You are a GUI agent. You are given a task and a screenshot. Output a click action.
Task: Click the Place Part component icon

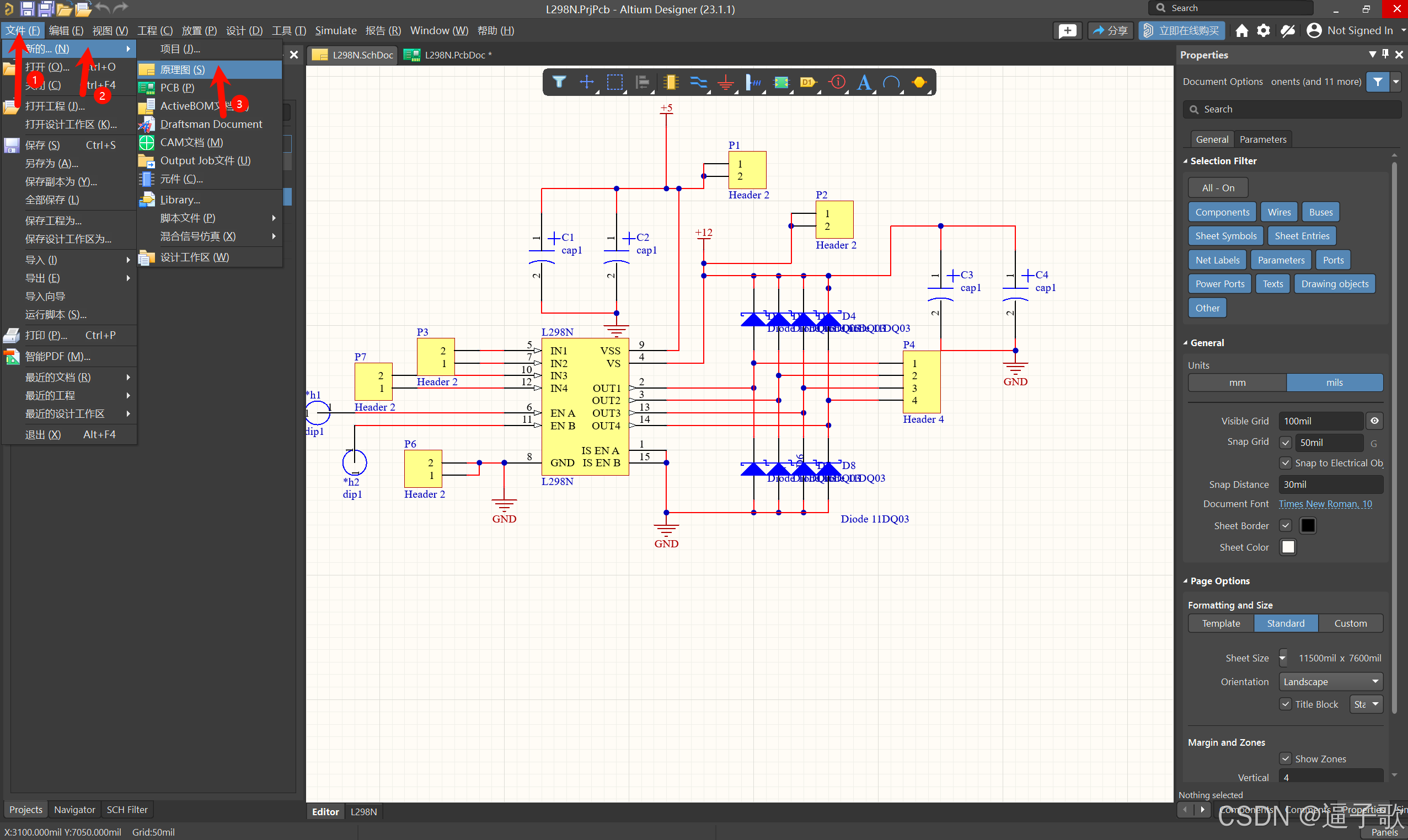(x=671, y=83)
